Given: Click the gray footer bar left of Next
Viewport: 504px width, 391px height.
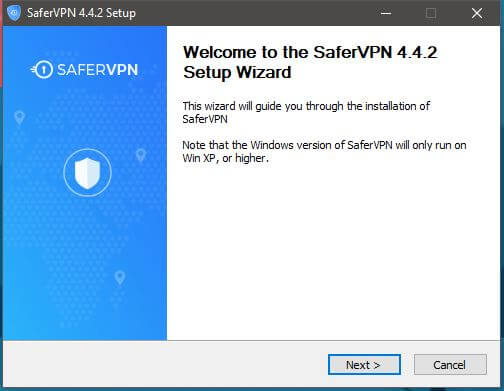Looking at the screenshot, I should [x=165, y=364].
